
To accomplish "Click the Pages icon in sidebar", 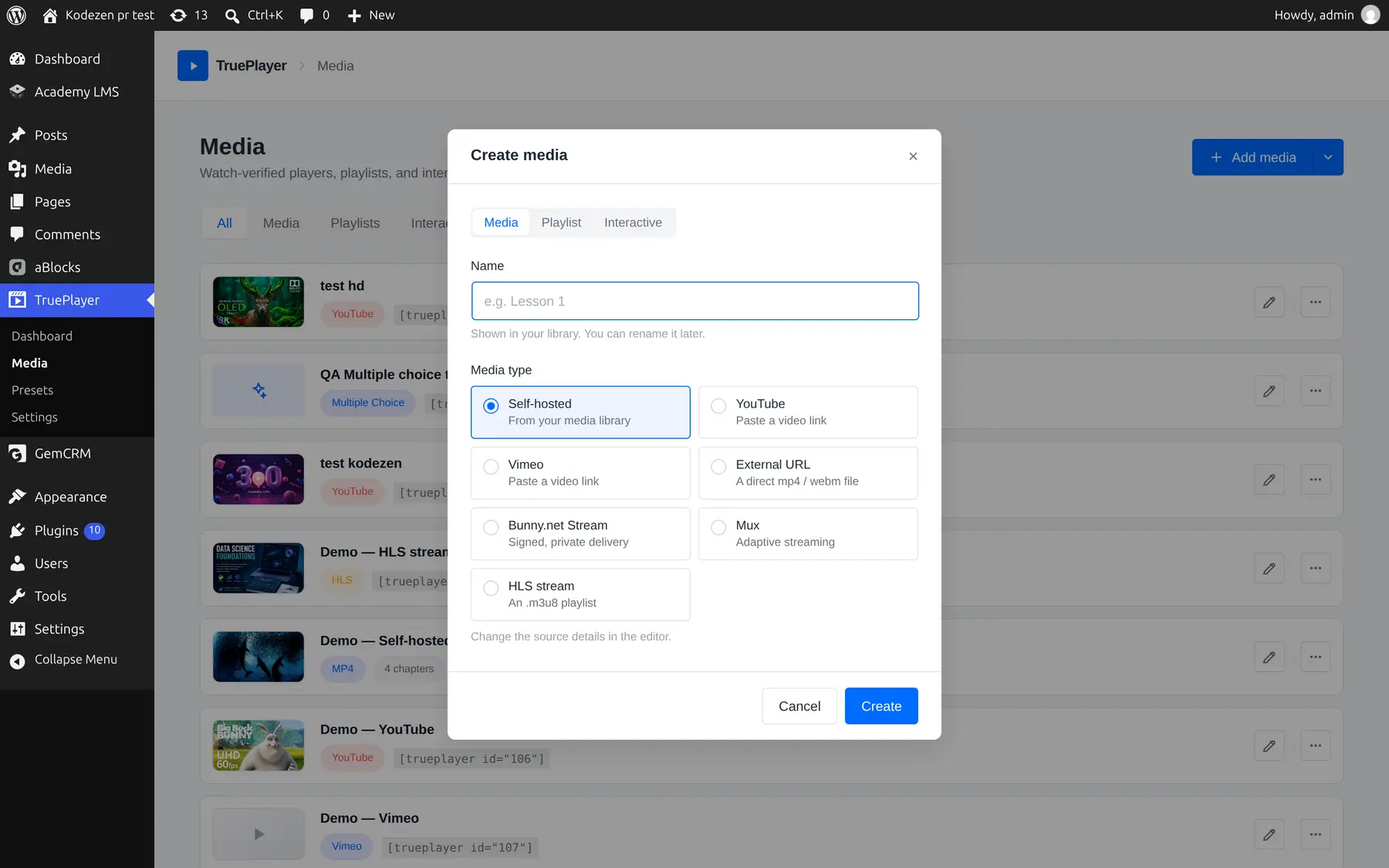I will (17, 201).
